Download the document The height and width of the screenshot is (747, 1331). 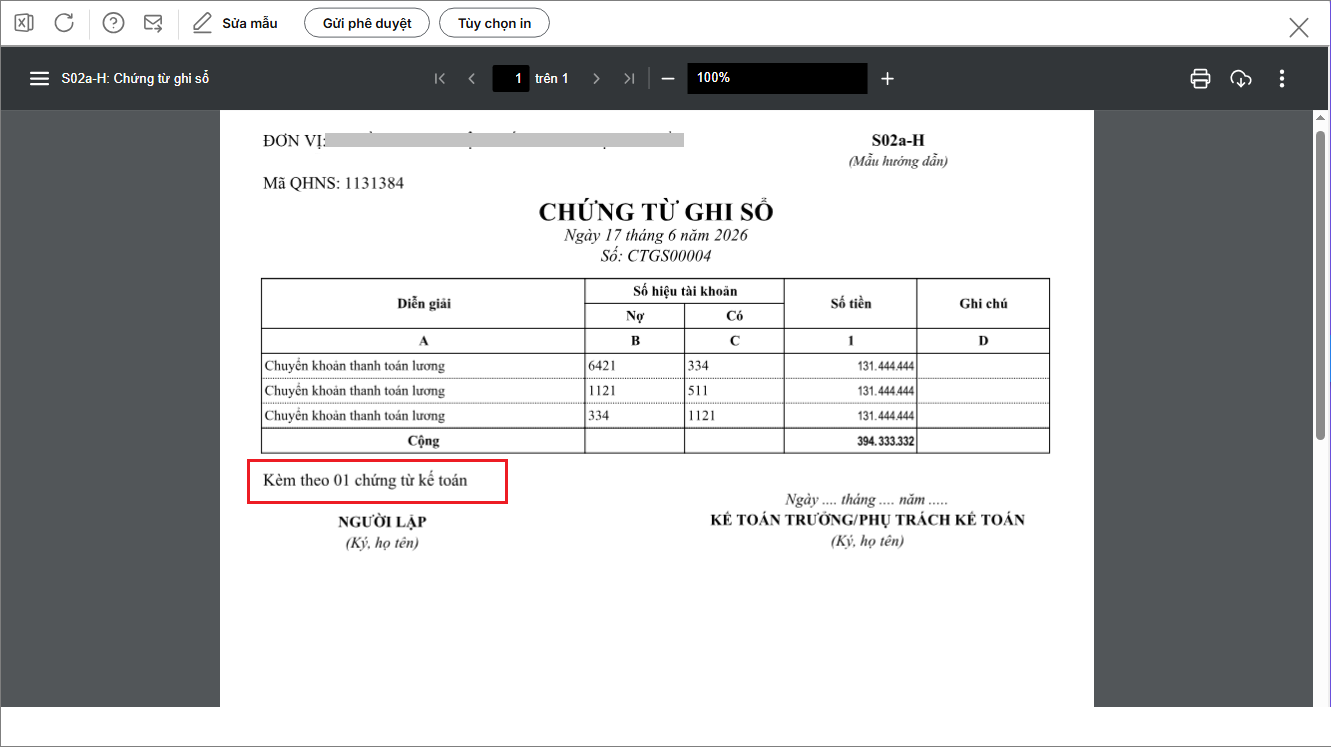tap(1241, 78)
